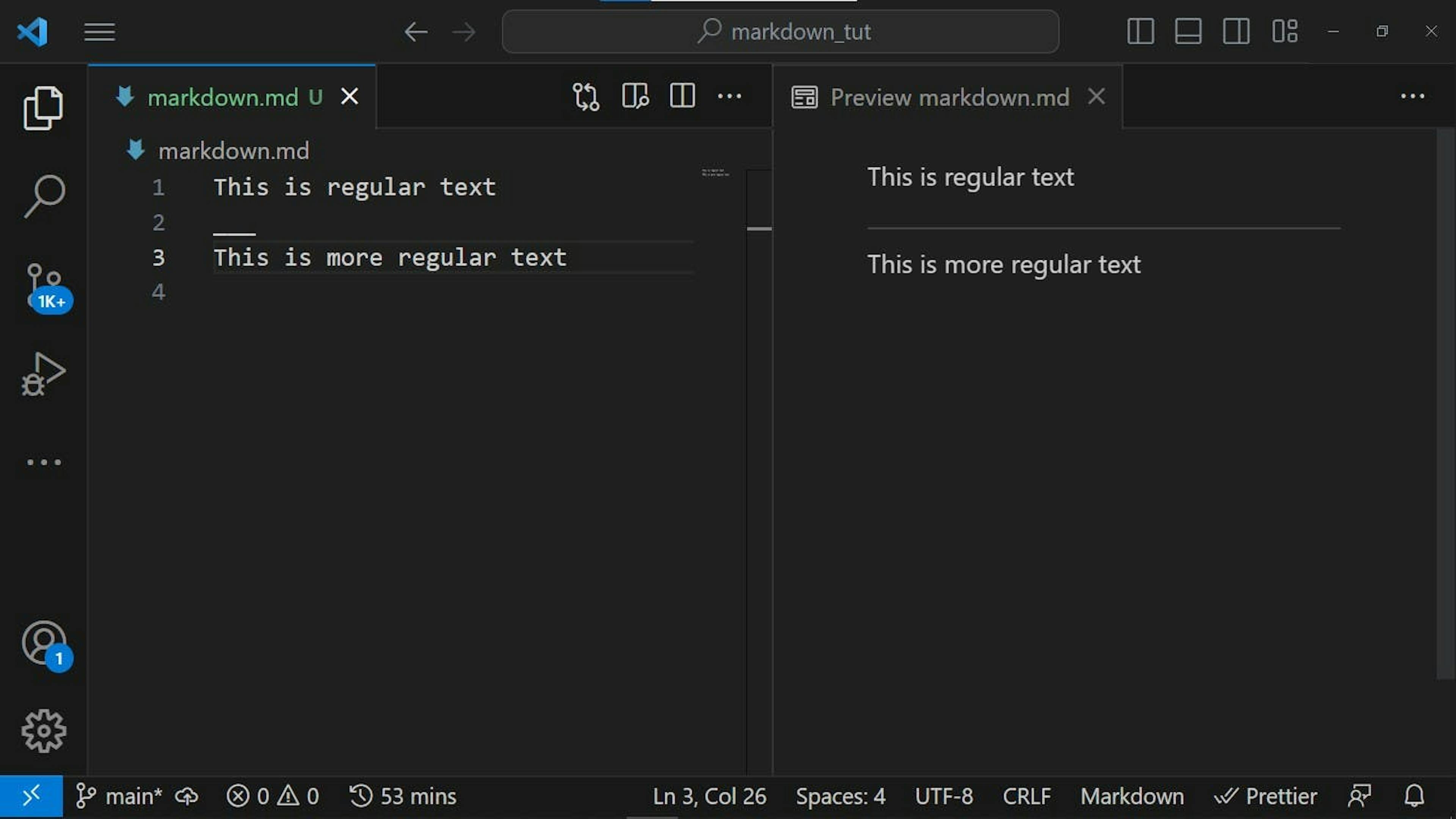
Task: Expand additional views ellipsis in activity bar
Action: [44, 463]
